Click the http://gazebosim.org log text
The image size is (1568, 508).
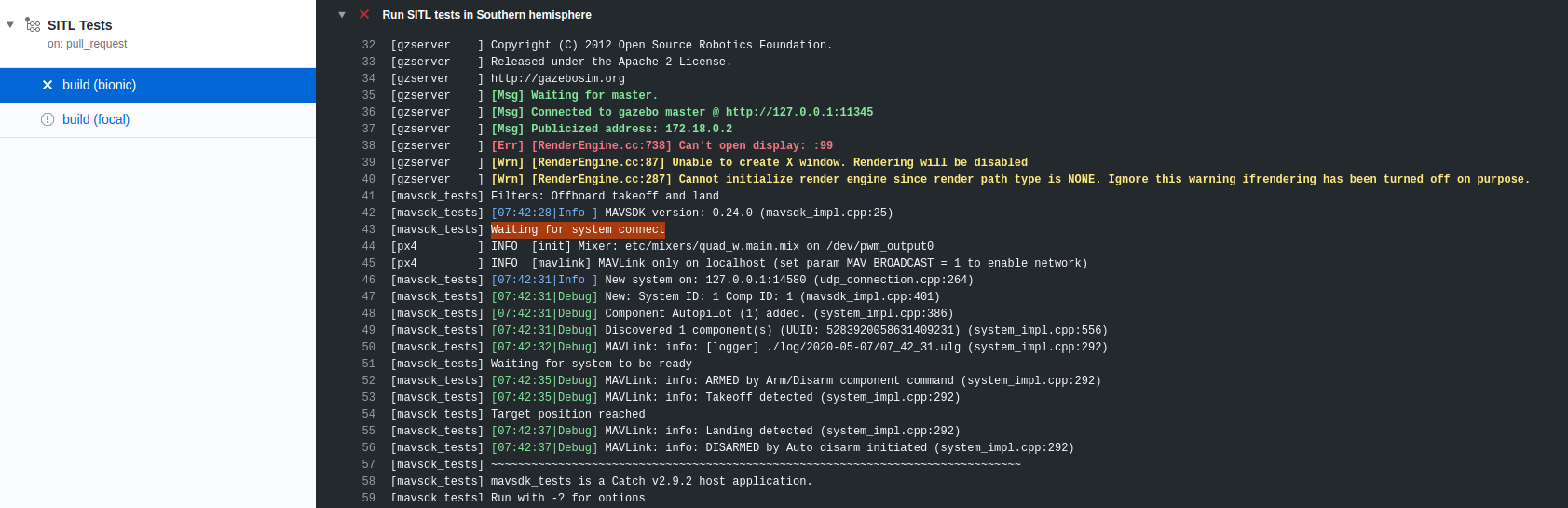click(x=558, y=78)
